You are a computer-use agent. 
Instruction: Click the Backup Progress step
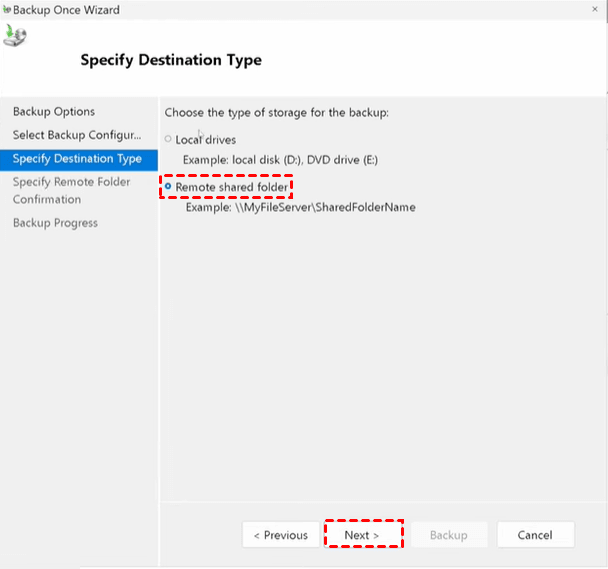point(55,223)
